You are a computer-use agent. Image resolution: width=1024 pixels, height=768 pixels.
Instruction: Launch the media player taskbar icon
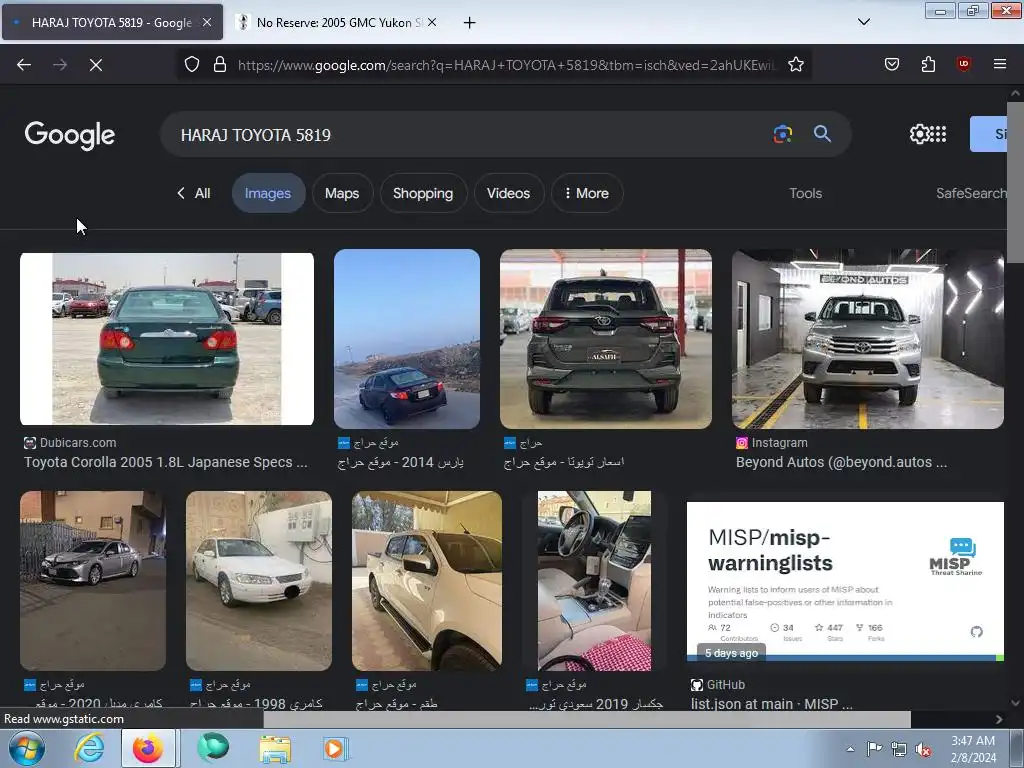click(x=336, y=749)
